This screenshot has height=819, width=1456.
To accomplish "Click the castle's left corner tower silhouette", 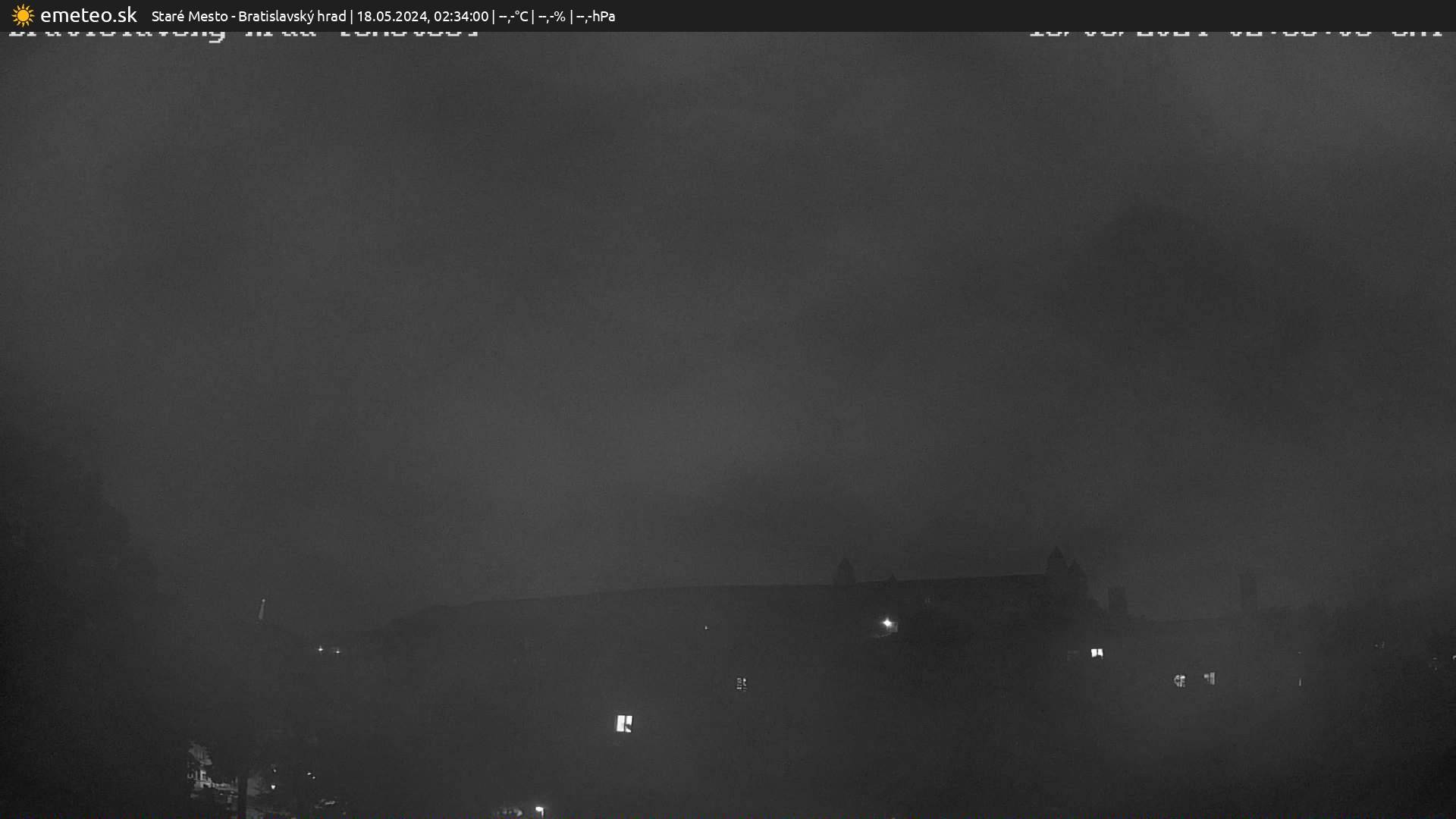I will [843, 573].
